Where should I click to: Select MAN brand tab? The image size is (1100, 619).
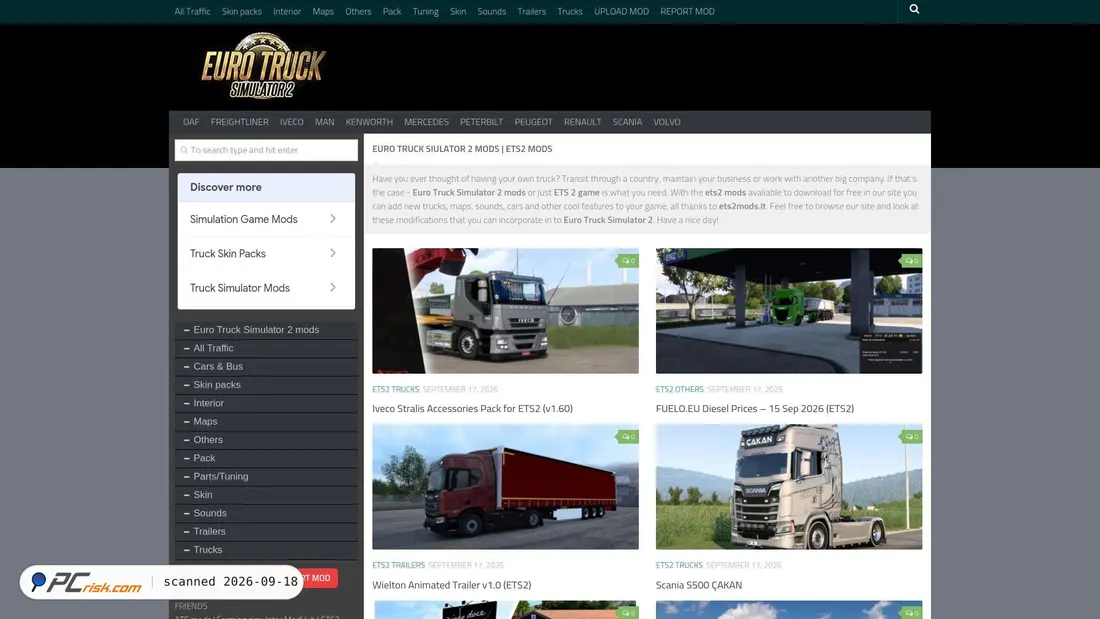(324, 122)
